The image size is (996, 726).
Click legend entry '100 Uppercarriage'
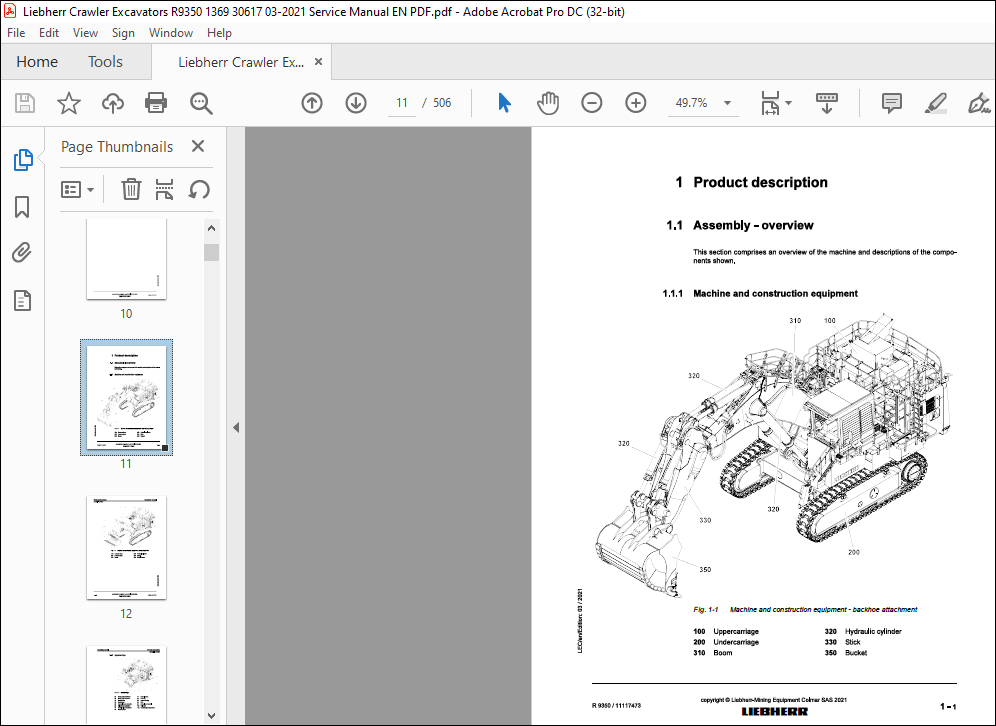(x=725, y=631)
